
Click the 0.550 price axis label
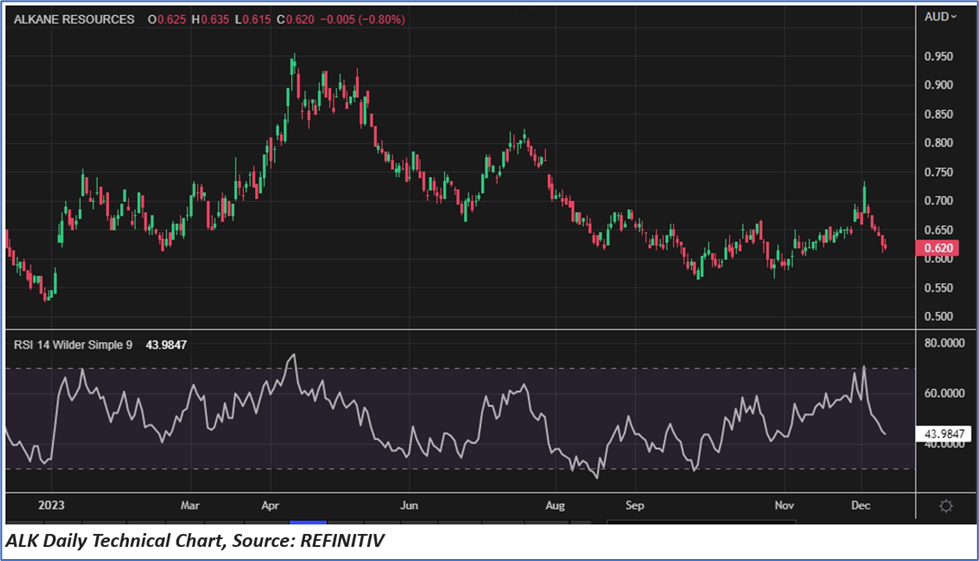[x=938, y=288]
